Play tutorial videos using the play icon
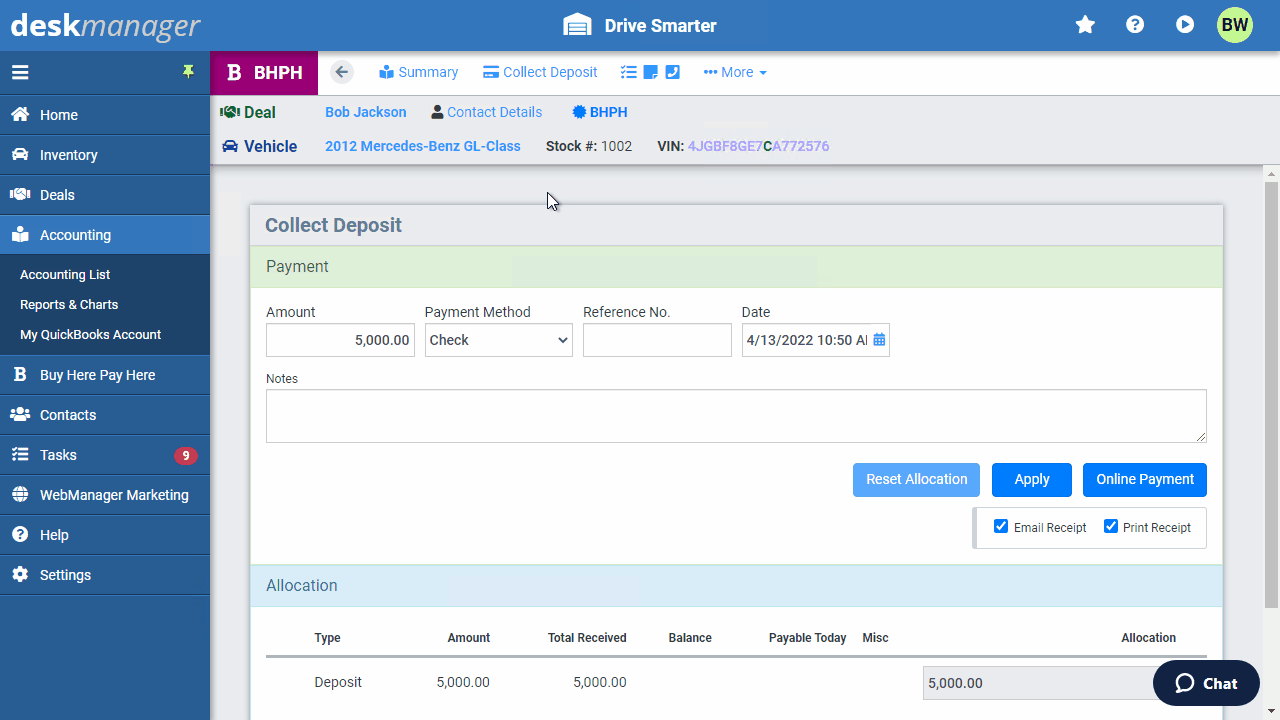Viewport: 1280px width, 720px height. click(x=1184, y=25)
